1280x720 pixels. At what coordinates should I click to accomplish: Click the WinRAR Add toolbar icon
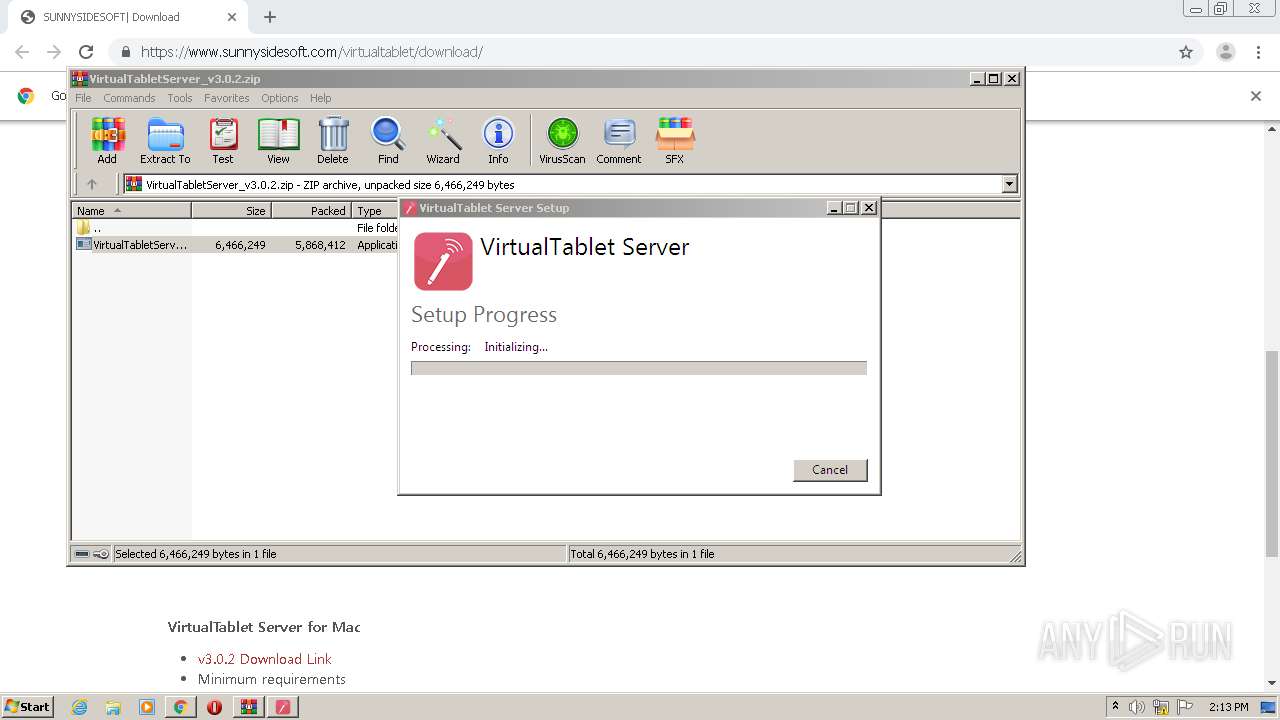(x=107, y=140)
